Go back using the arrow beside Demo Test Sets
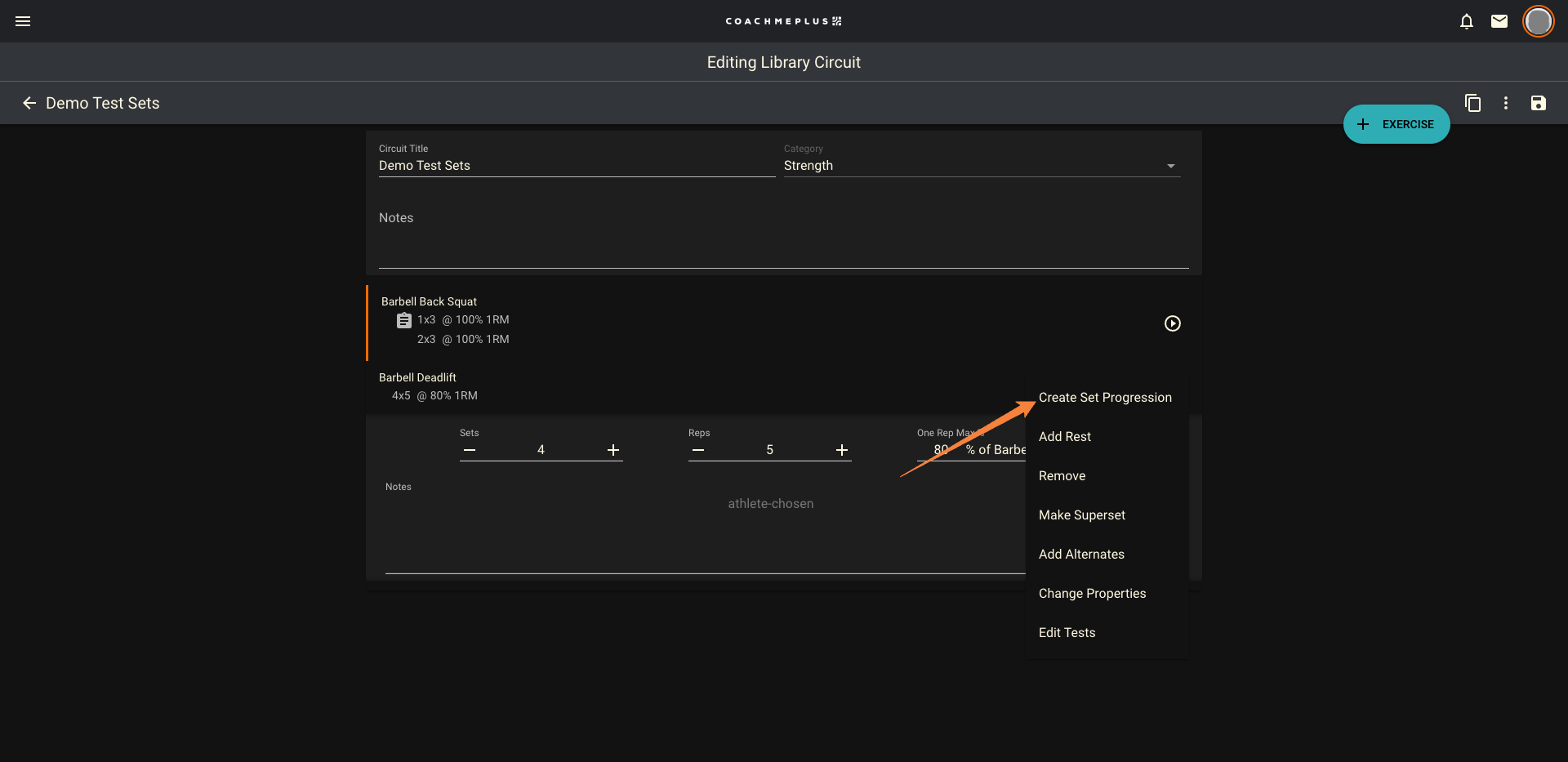 coord(29,103)
